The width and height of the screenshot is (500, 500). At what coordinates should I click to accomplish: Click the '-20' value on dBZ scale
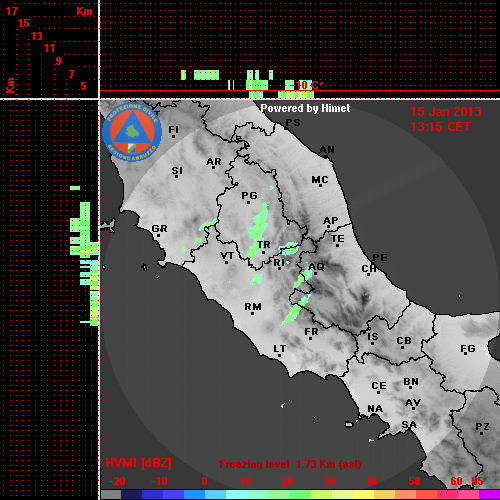[x=117, y=481]
